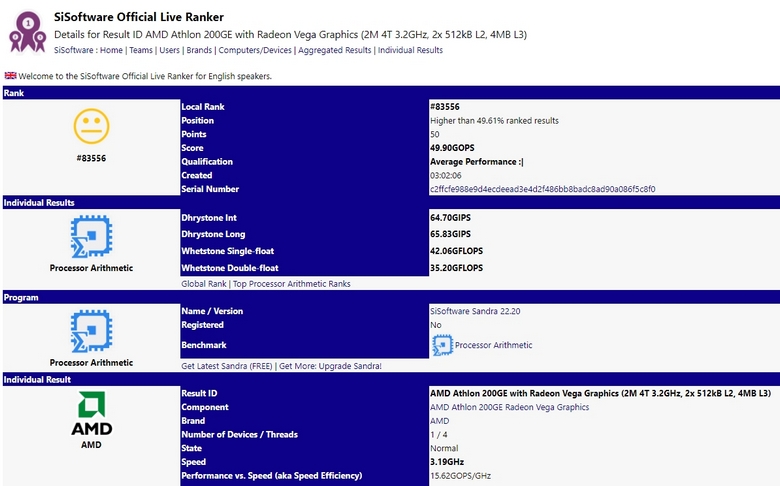Click the 15.62GOPS/GHz efficiency value
The width and height of the screenshot is (780, 486).
pos(461,476)
